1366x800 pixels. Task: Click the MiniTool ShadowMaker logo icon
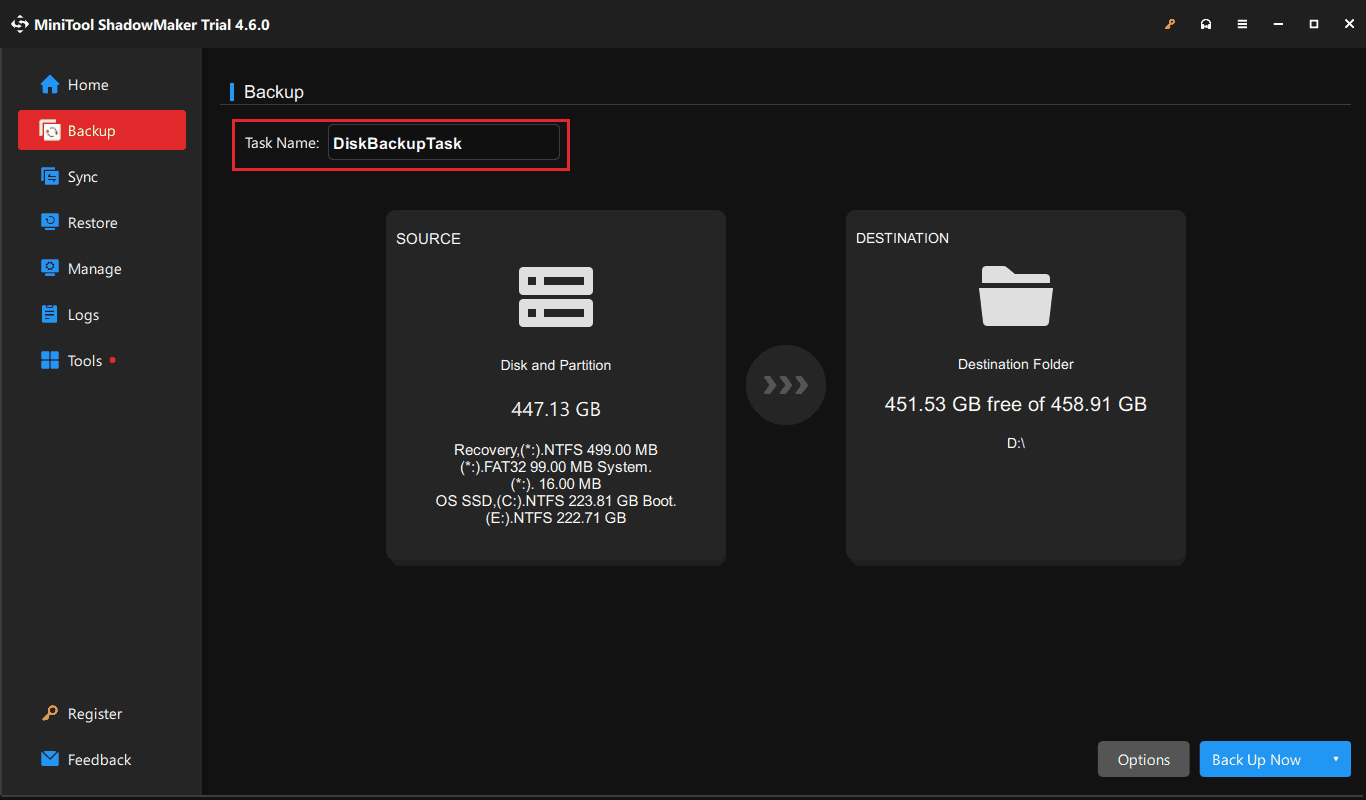tap(20, 24)
